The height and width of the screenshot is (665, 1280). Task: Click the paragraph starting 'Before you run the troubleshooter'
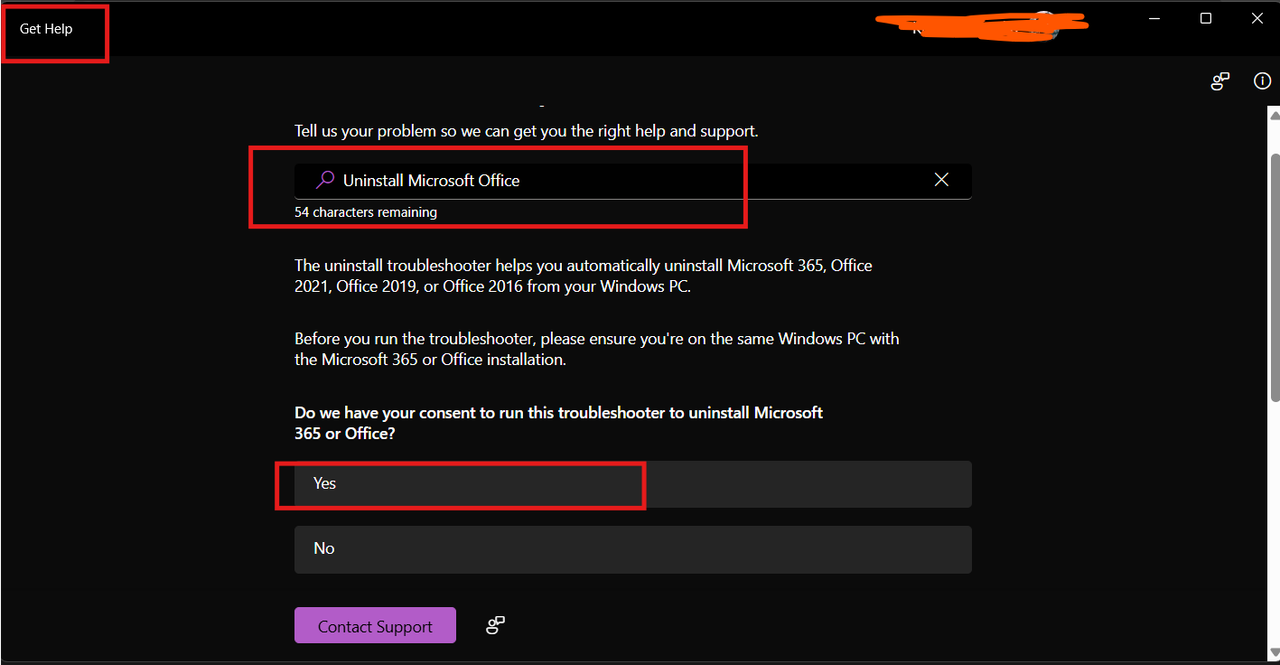(597, 349)
